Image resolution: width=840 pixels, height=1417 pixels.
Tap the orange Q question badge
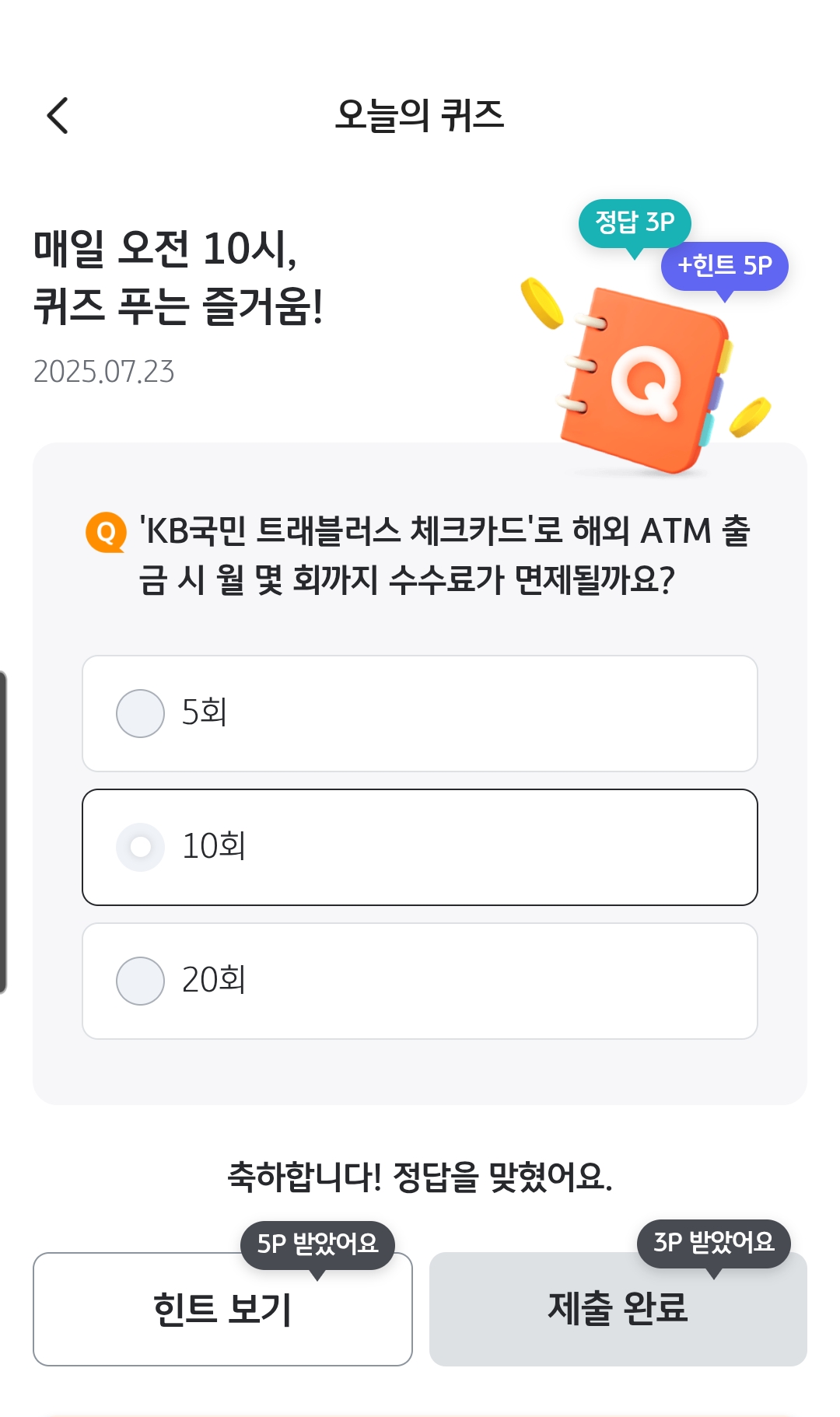tap(106, 532)
